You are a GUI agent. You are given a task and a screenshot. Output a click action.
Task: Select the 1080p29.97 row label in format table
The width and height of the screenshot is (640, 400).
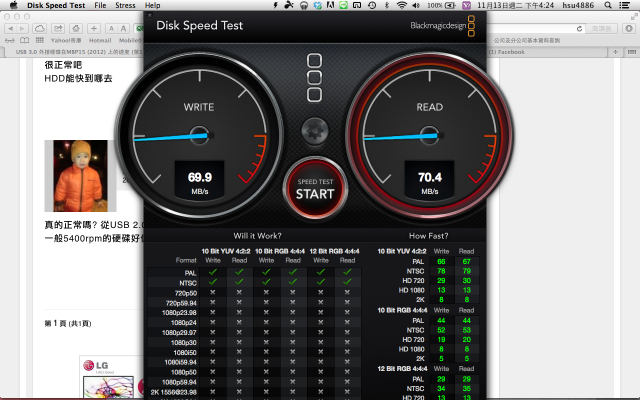(x=179, y=332)
